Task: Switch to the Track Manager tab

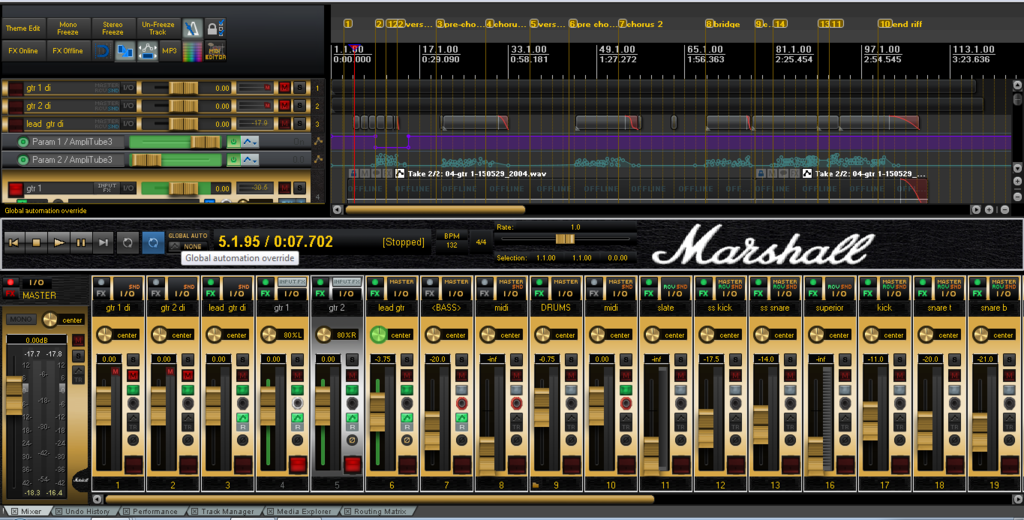Action: click(x=228, y=512)
